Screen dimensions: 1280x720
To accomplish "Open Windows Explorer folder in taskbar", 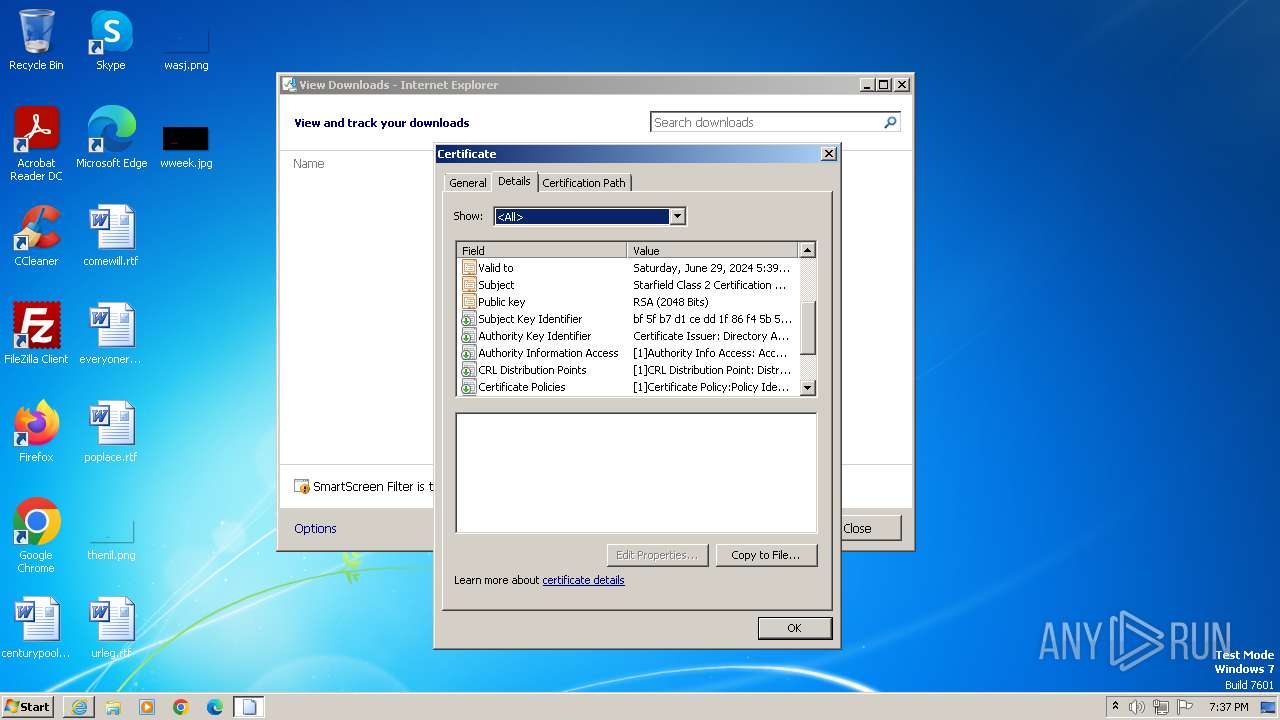I will click(x=113, y=707).
